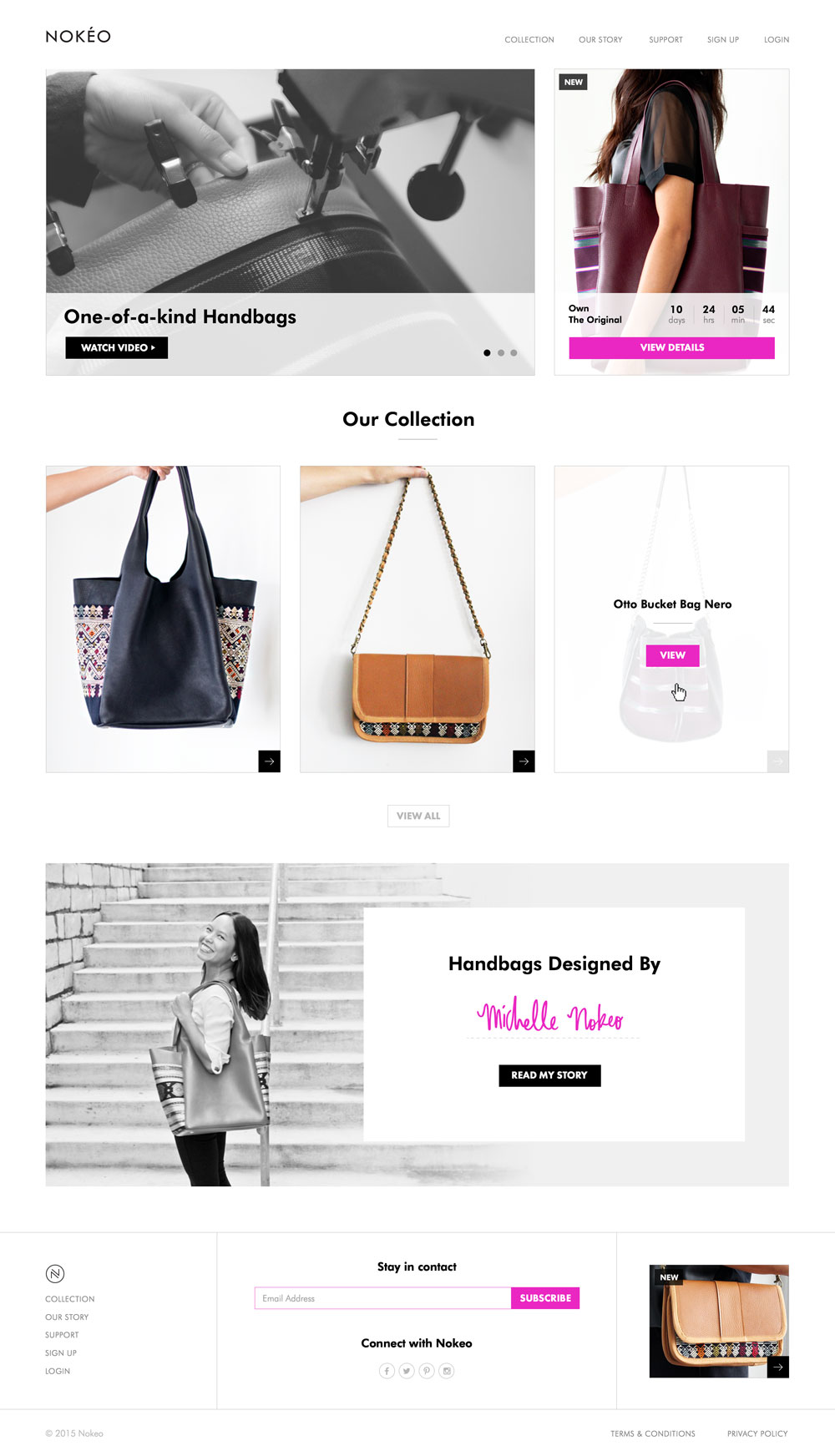Open OUR STORY in top navigation
Screen dimensions: 835x1456
tap(600, 40)
